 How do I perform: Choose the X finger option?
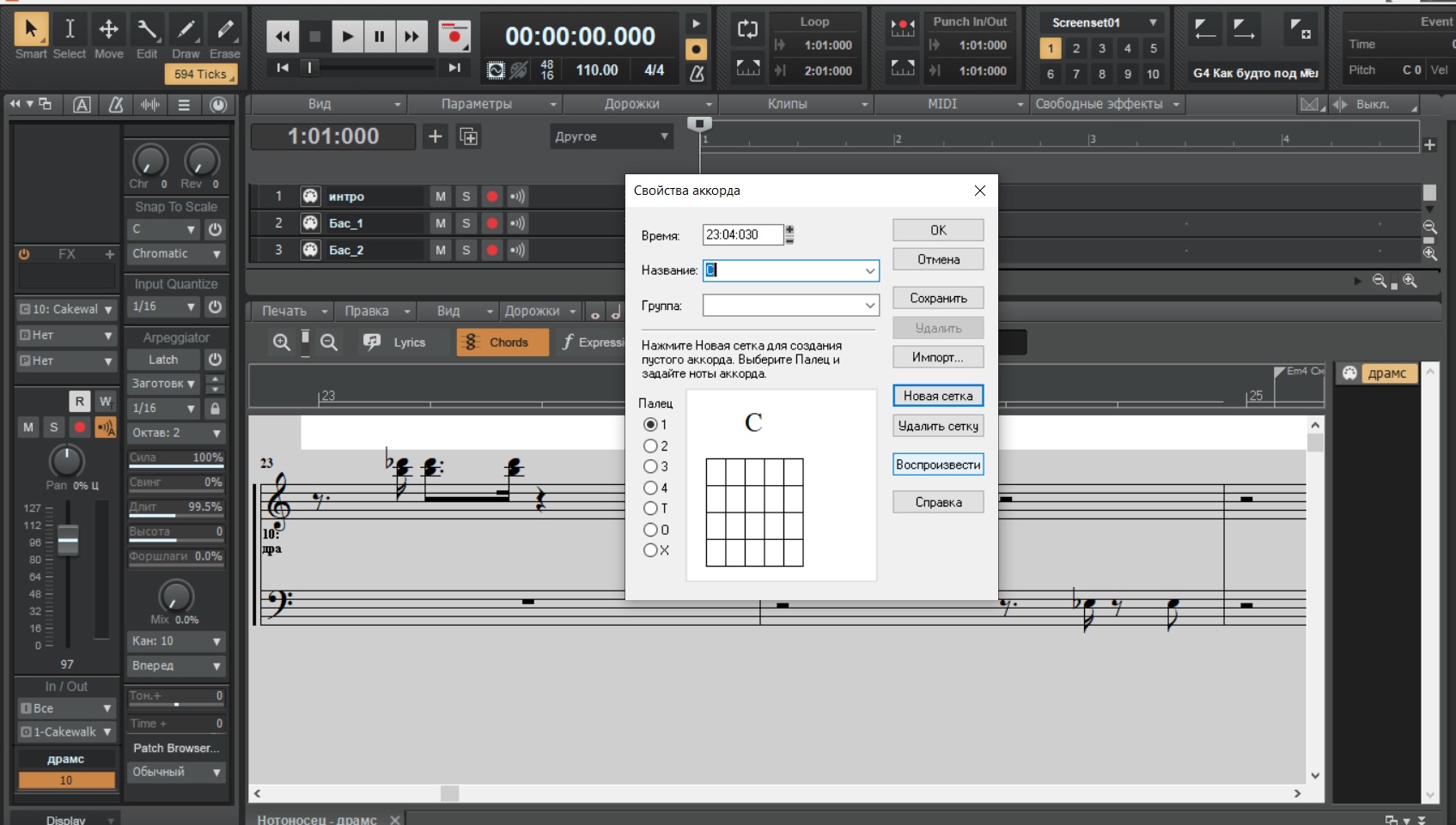(x=650, y=550)
